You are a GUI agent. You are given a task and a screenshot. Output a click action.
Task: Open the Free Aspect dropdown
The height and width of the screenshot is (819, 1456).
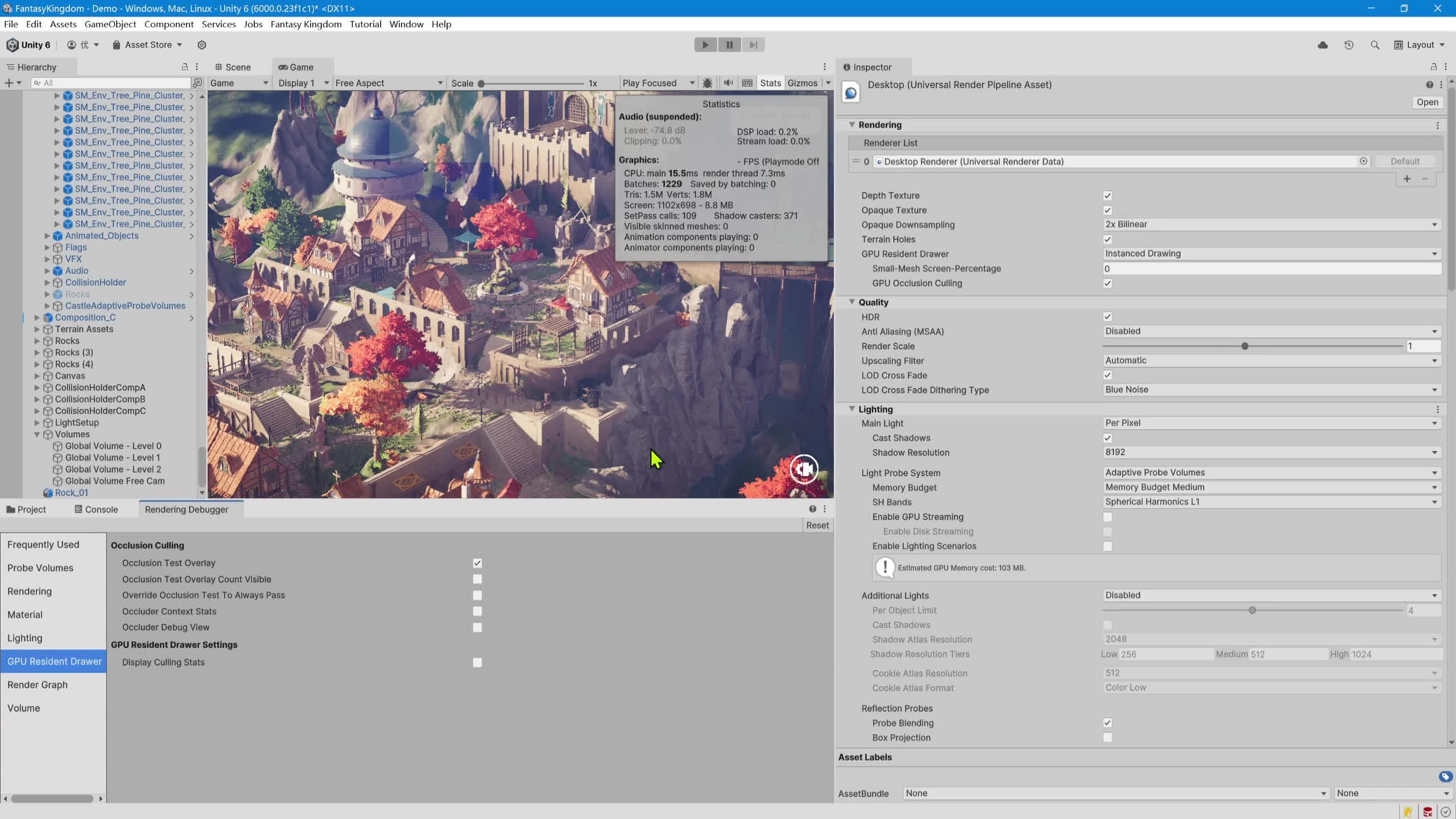(x=389, y=82)
